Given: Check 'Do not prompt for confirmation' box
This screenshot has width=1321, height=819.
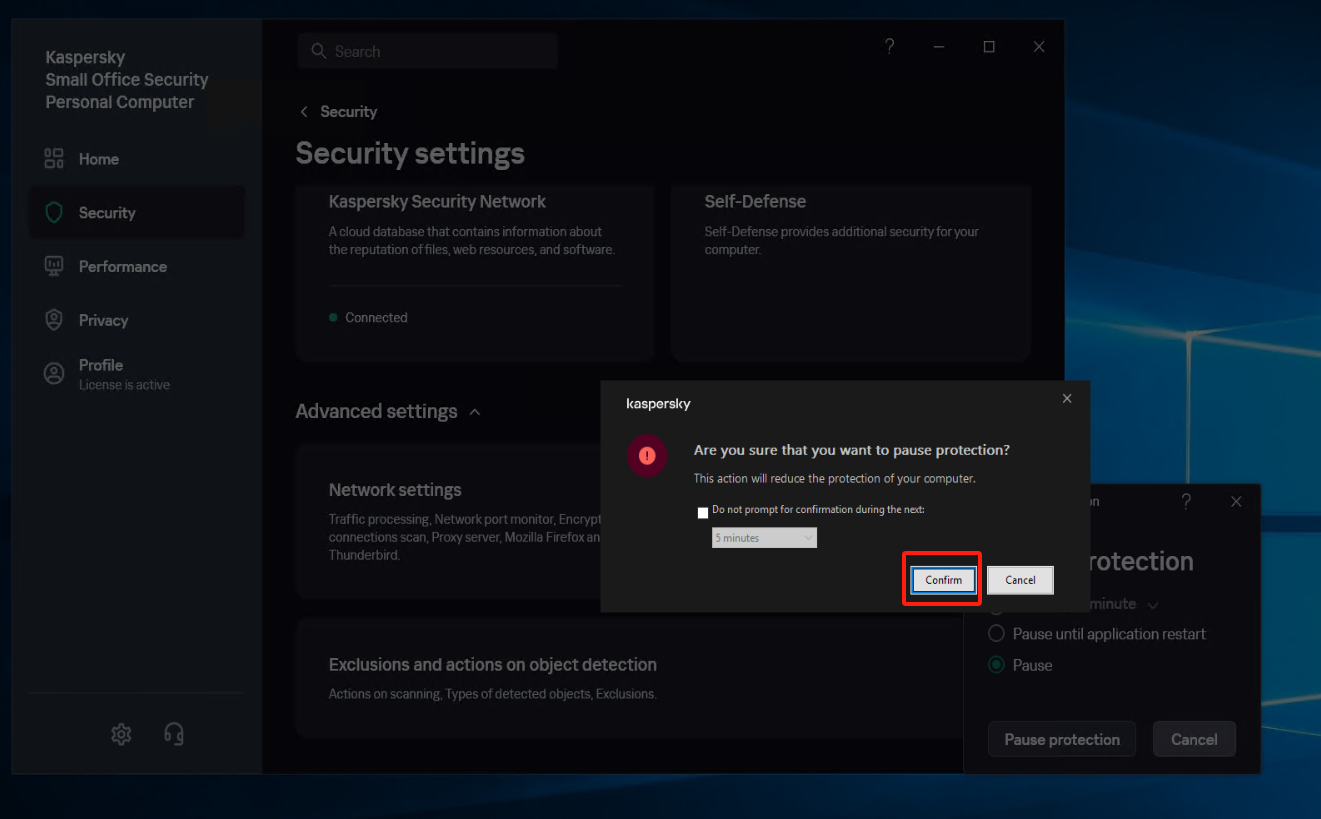Looking at the screenshot, I should [x=703, y=513].
